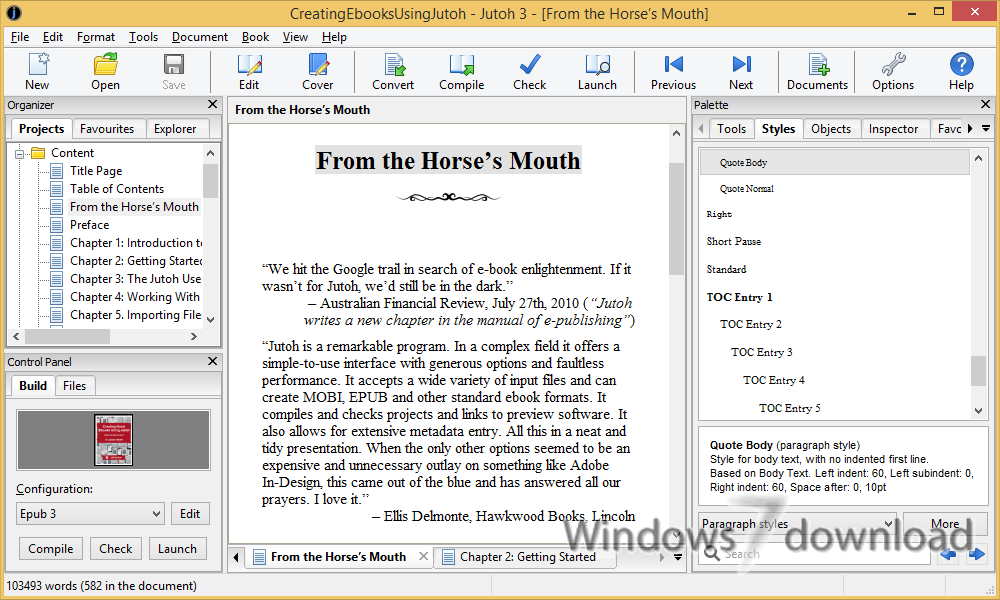Open the Cover designer from the toolbar

(318, 71)
